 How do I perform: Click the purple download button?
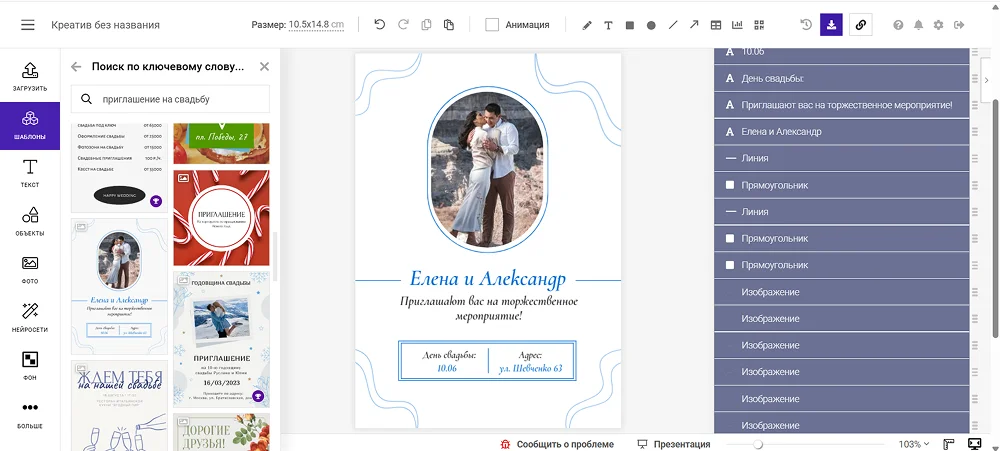(x=831, y=25)
